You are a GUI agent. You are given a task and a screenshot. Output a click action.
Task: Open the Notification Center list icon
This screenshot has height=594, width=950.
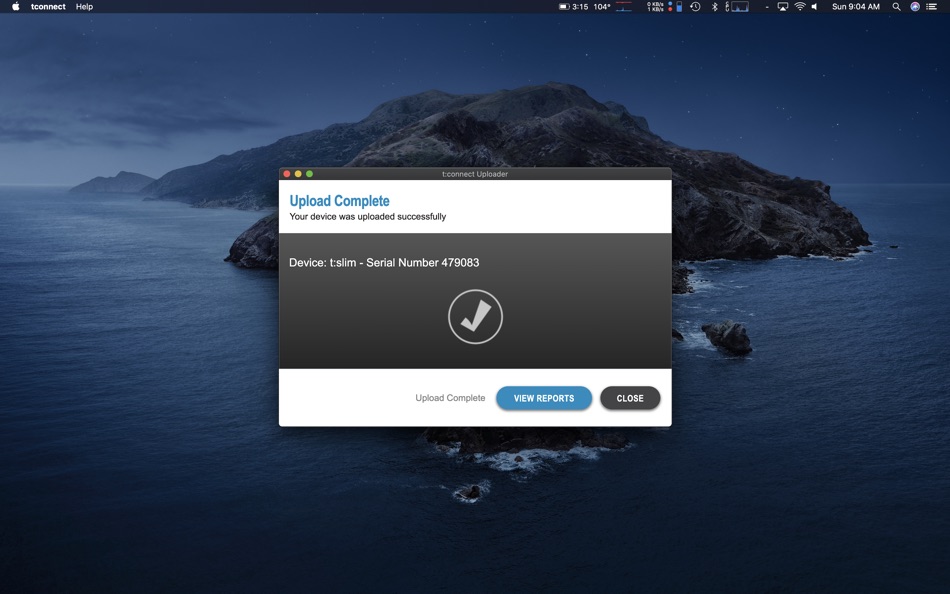[x=932, y=7]
